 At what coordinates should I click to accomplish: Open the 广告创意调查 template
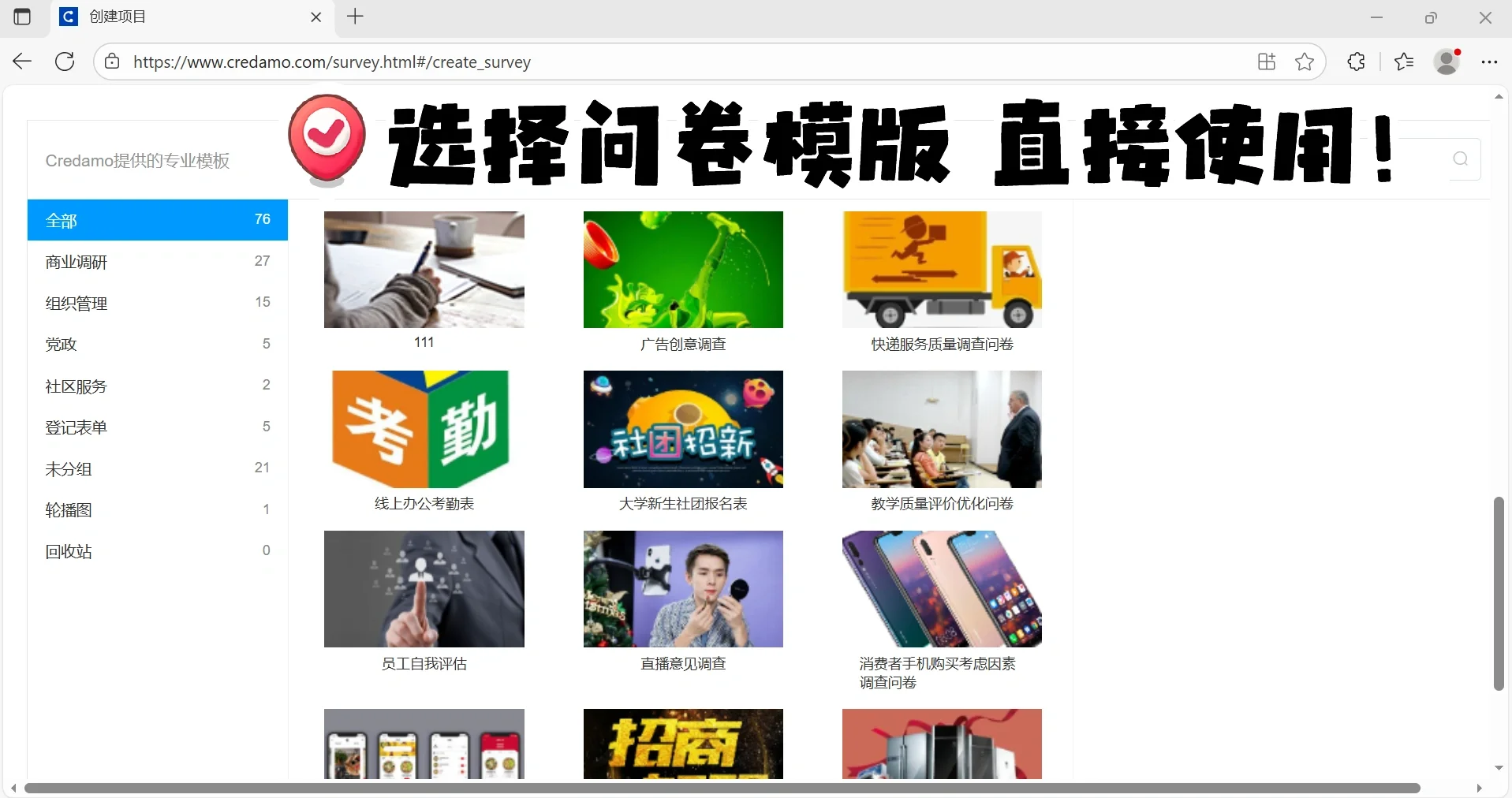[683, 270]
